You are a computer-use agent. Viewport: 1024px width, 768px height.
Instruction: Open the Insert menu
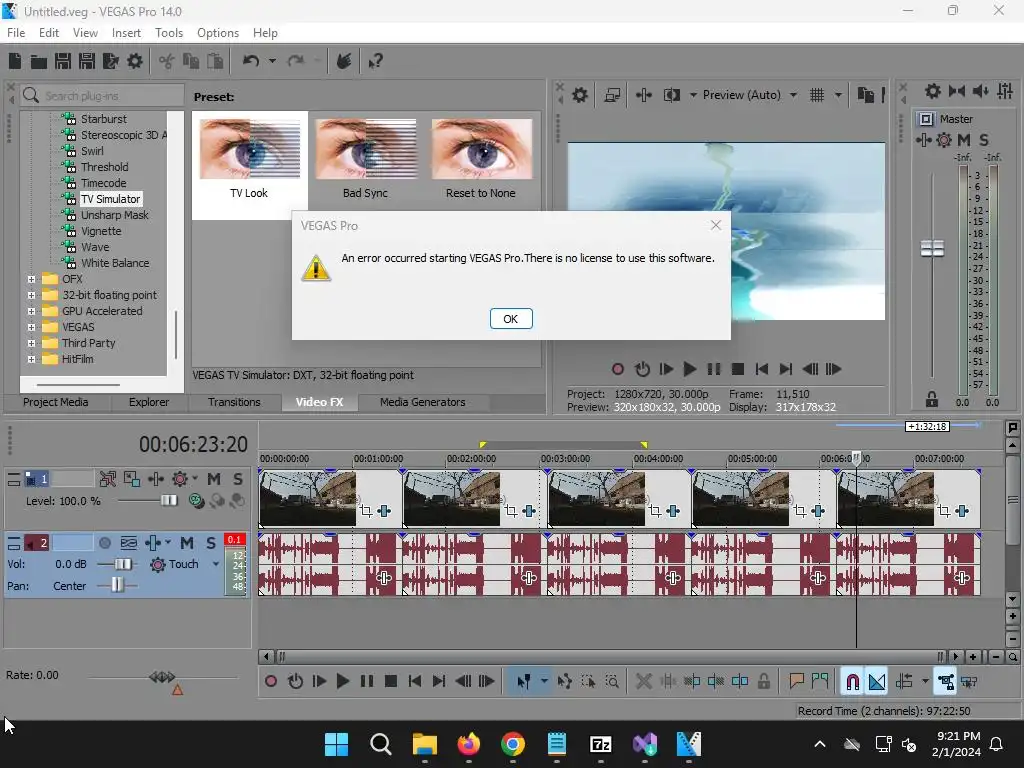click(126, 33)
